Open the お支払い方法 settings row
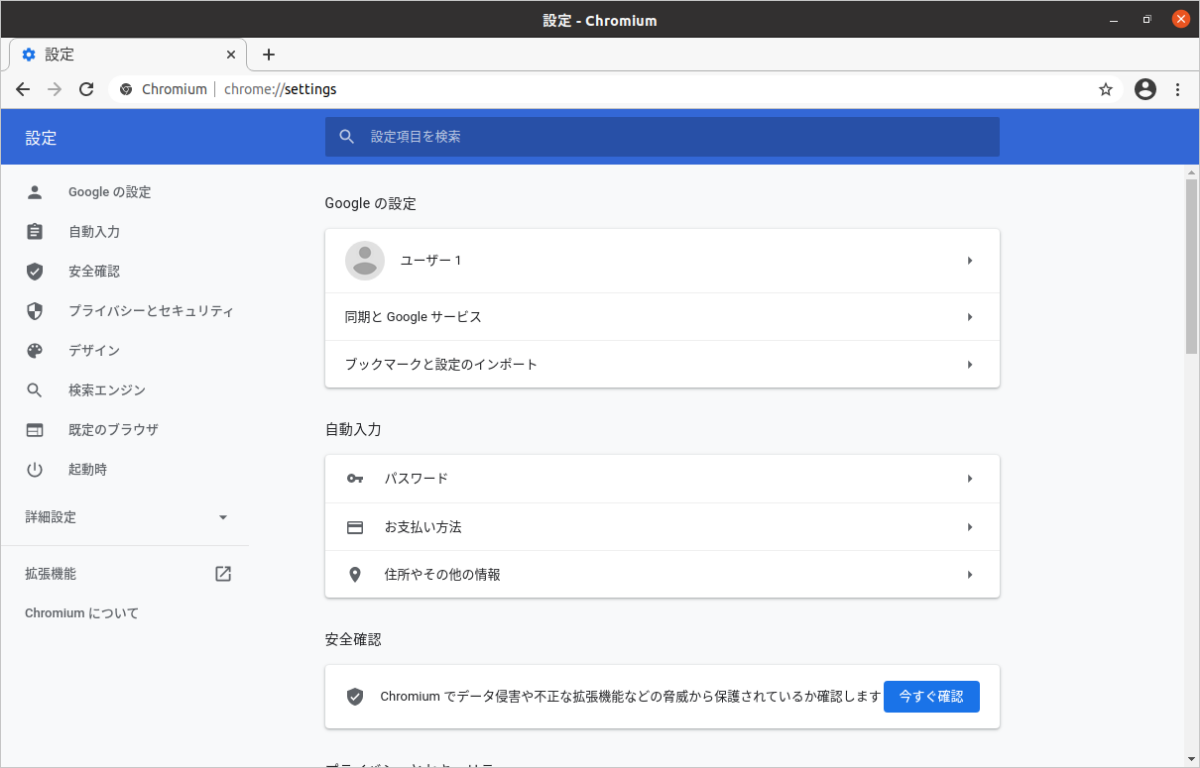1200x768 pixels. [x=662, y=527]
